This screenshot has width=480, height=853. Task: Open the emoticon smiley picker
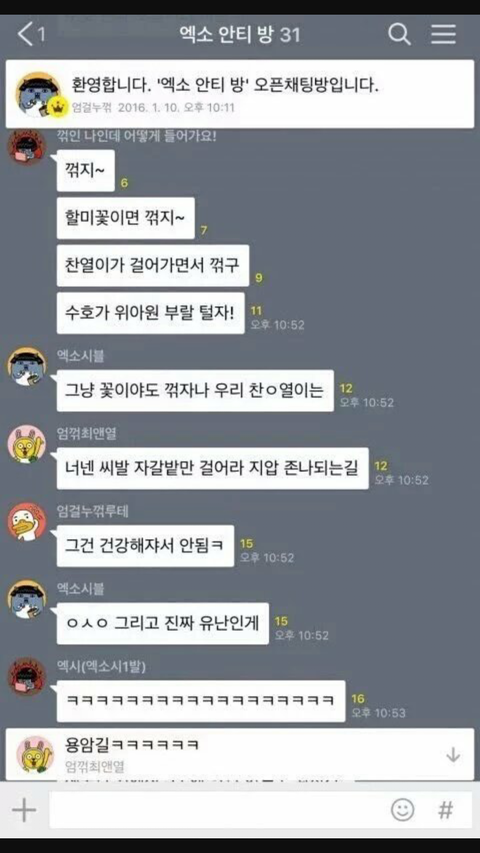402,810
